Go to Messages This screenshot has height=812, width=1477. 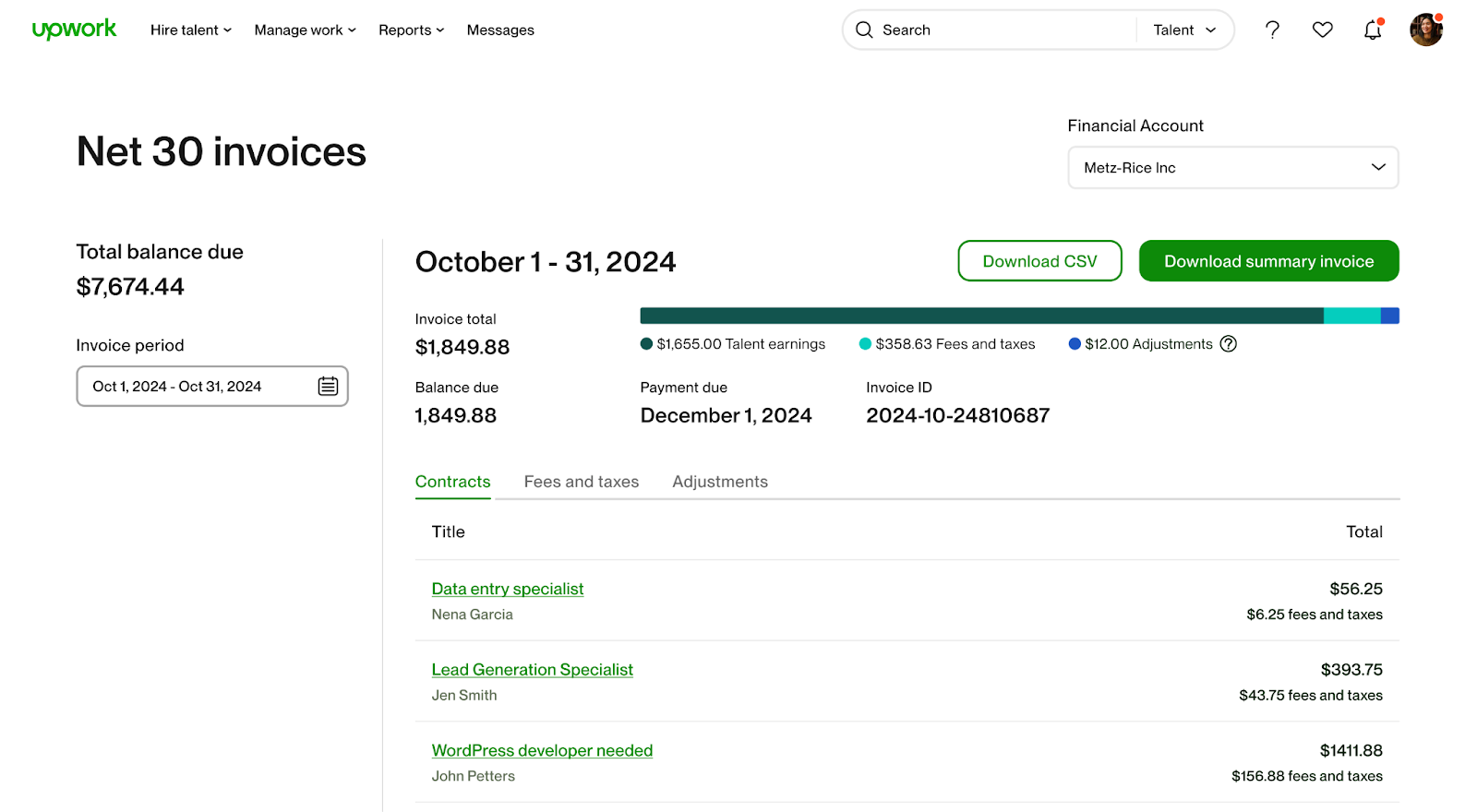click(x=500, y=30)
